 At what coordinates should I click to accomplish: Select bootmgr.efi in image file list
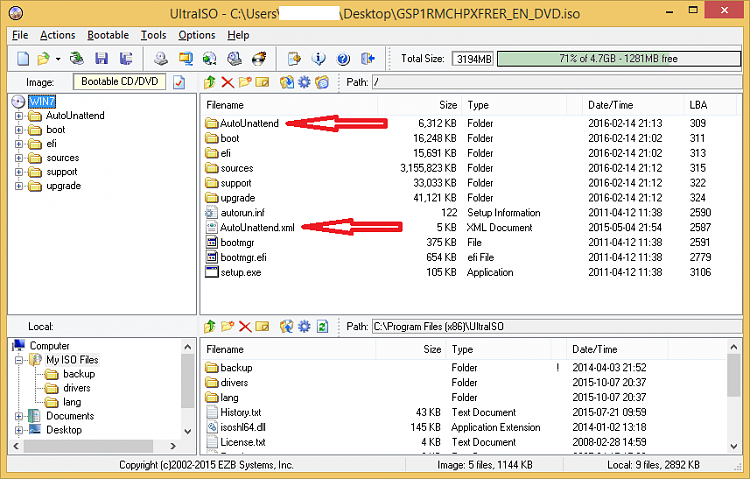pyautogui.click(x=243, y=257)
